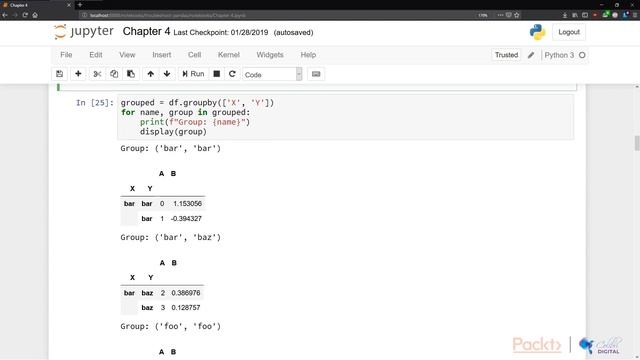The image size is (640, 360).
Task: Copy selected cells icon
Action: coord(114,74)
